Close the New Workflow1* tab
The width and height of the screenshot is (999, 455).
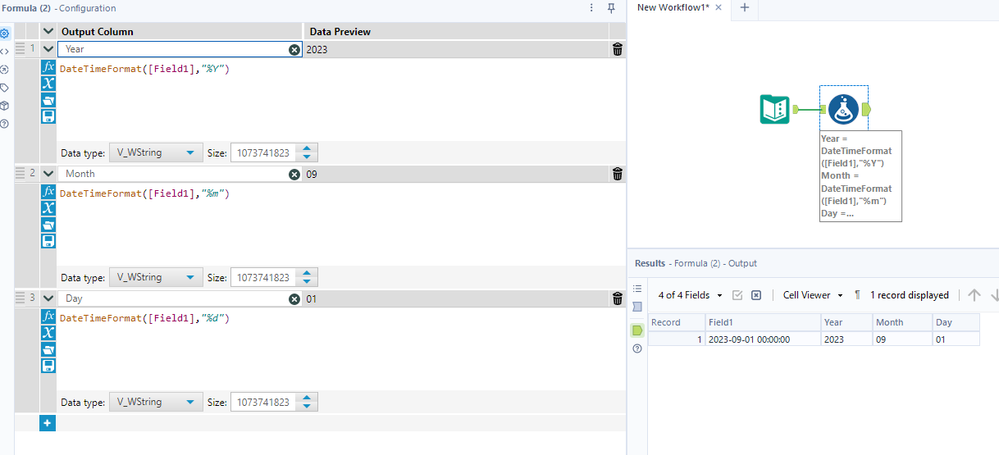click(719, 8)
